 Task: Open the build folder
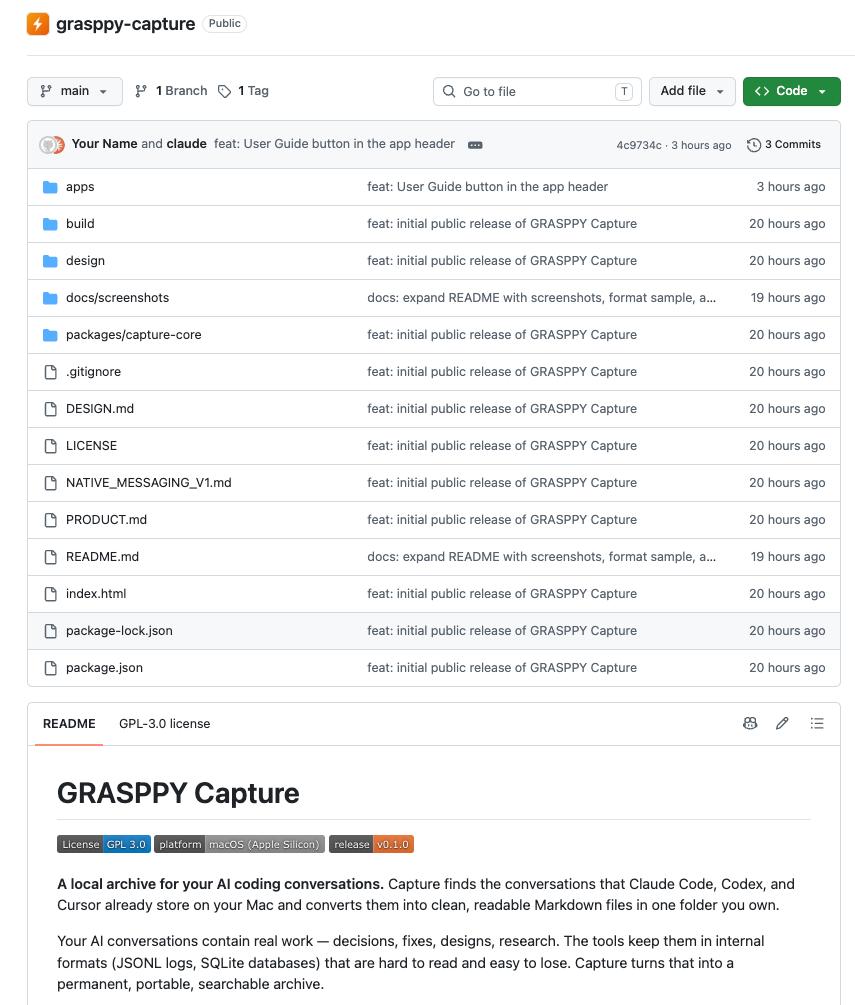point(80,224)
